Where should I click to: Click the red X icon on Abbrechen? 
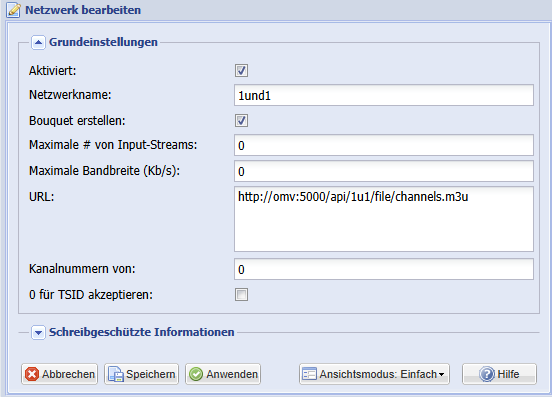(x=32, y=374)
